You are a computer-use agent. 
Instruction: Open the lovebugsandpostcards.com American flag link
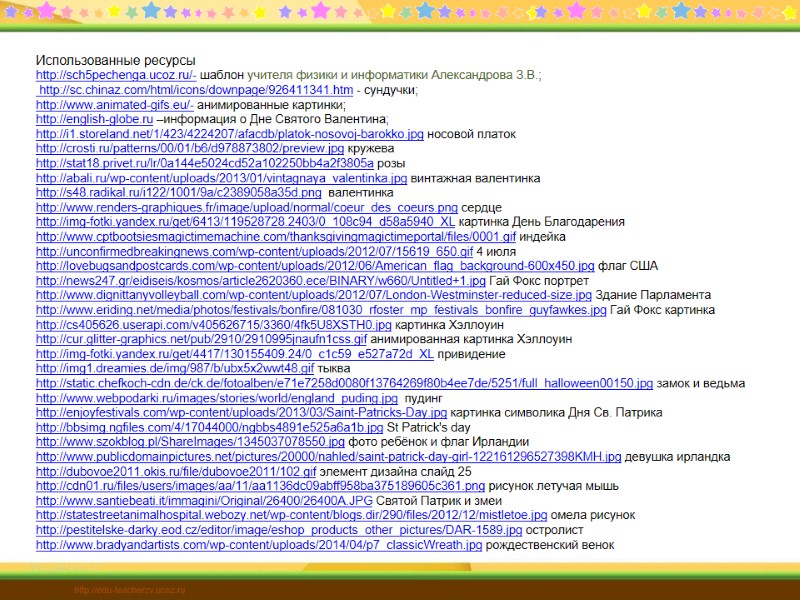315,265
